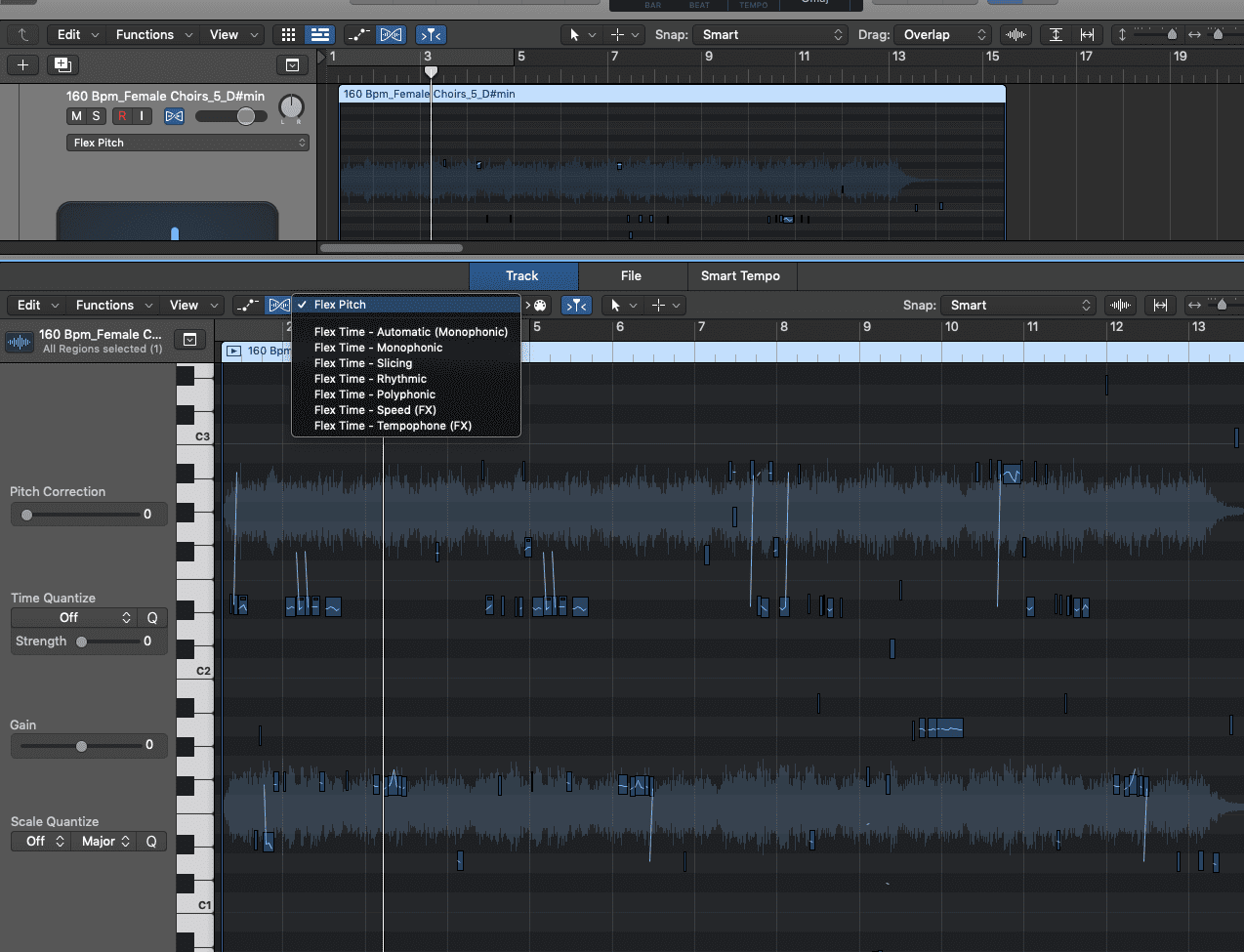Choose Flex Time - Speed (FX)
Viewport: 1244px width, 952px height.
click(406, 410)
